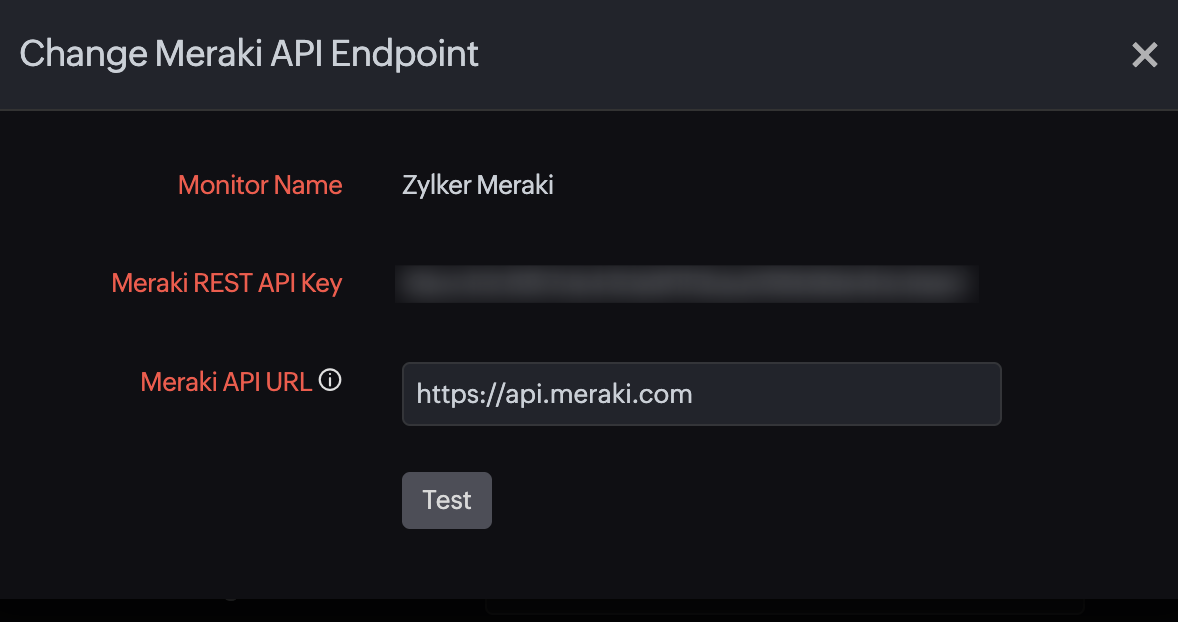
Task: Click the blurred REST API key value
Action: [686, 284]
